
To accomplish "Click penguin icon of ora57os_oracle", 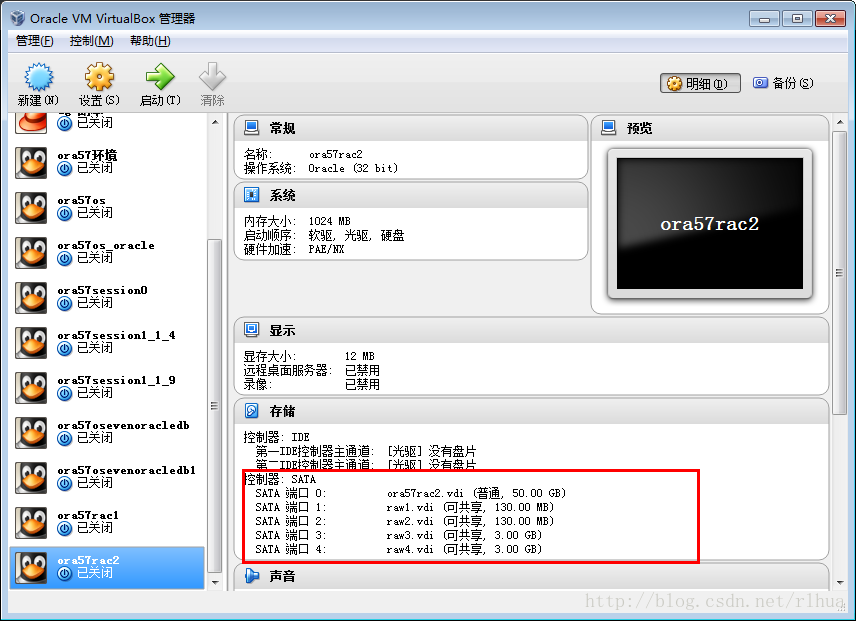I will coord(31,253).
